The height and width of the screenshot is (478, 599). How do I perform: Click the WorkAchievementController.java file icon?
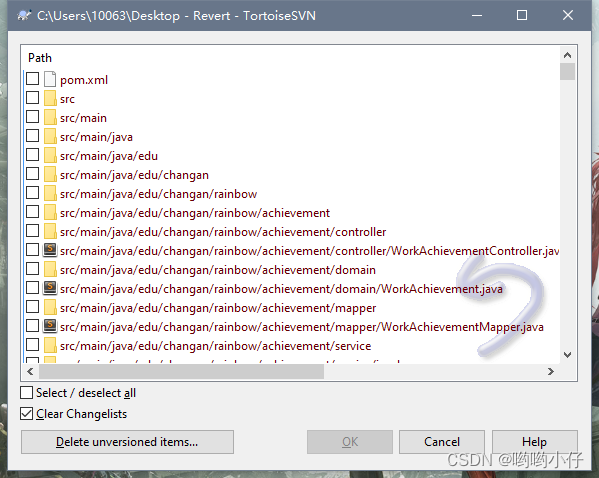point(50,250)
